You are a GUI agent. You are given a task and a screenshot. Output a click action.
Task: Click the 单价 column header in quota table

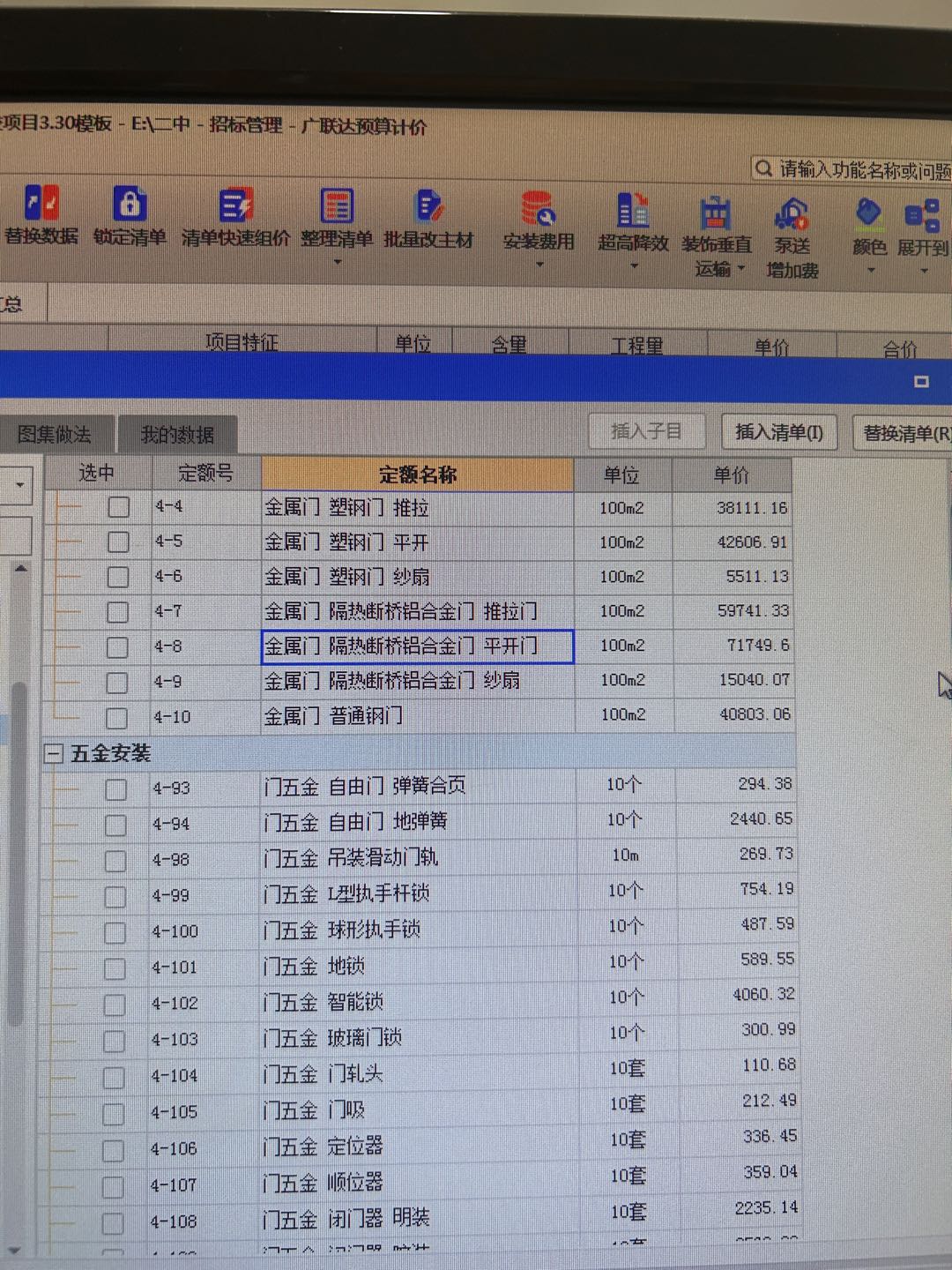point(732,475)
